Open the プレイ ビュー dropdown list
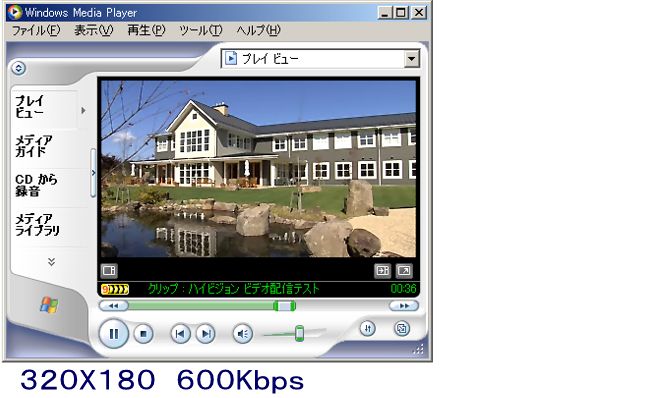The width and height of the screenshot is (659, 398). pos(412,58)
